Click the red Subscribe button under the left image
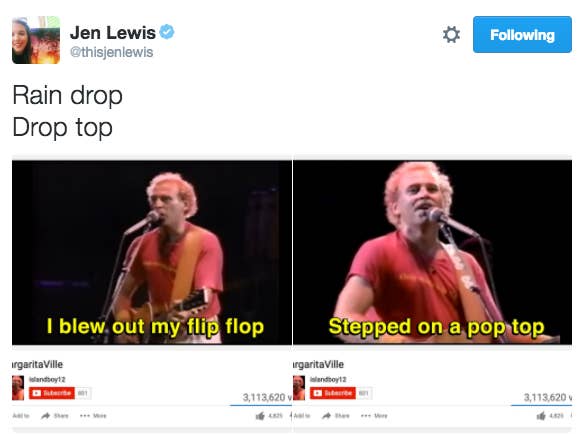Screen dimensions: 584x434 click(x=52, y=393)
